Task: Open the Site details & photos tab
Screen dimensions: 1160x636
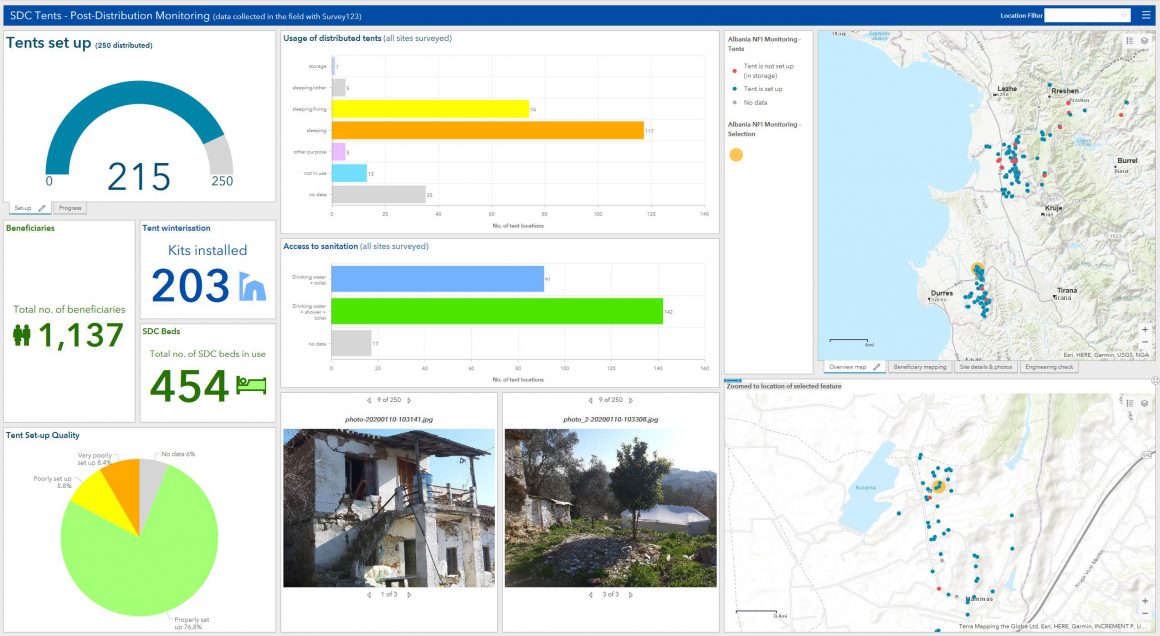Action: tap(986, 367)
